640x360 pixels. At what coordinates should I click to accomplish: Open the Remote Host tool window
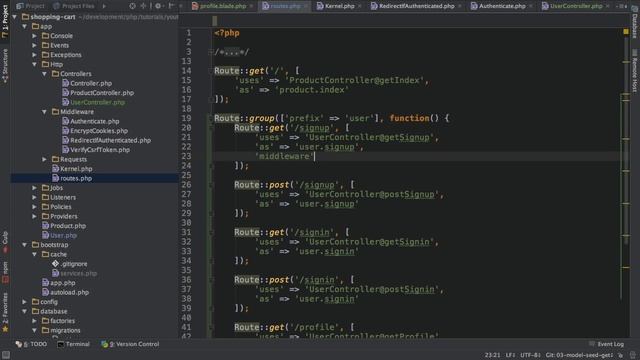[x=635, y=71]
